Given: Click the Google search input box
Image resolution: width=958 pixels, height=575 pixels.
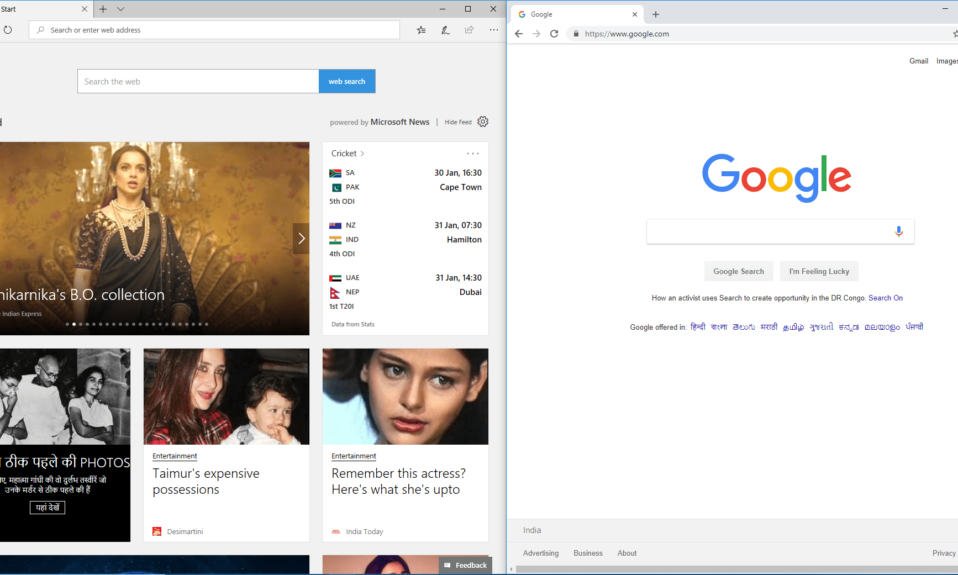Looking at the screenshot, I should pos(768,232).
